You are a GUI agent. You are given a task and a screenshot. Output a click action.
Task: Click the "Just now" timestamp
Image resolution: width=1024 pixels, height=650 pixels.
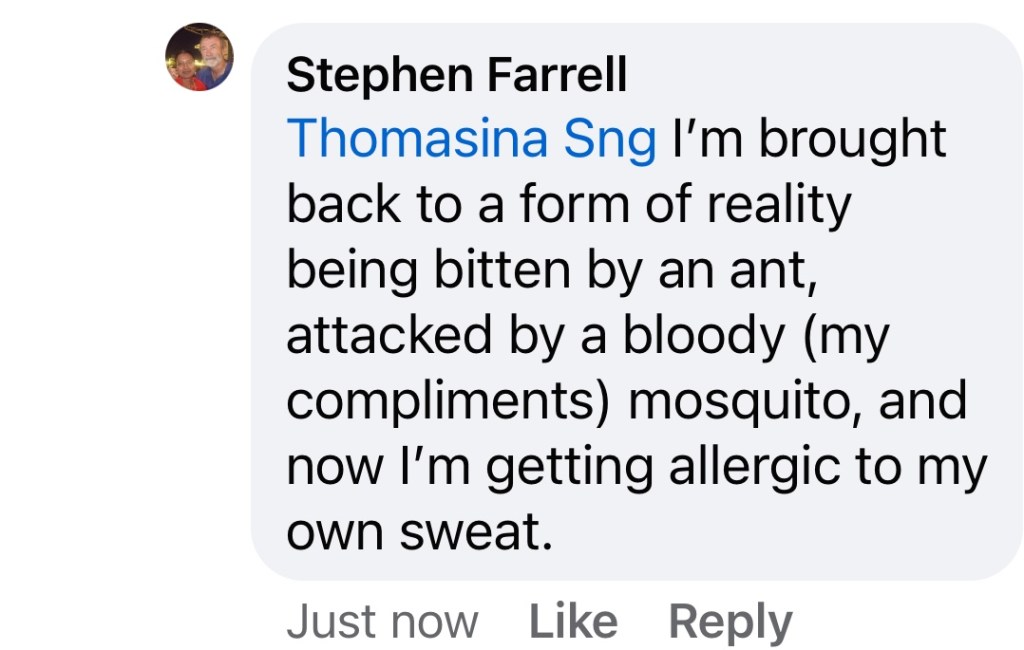(x=382, y=622)
